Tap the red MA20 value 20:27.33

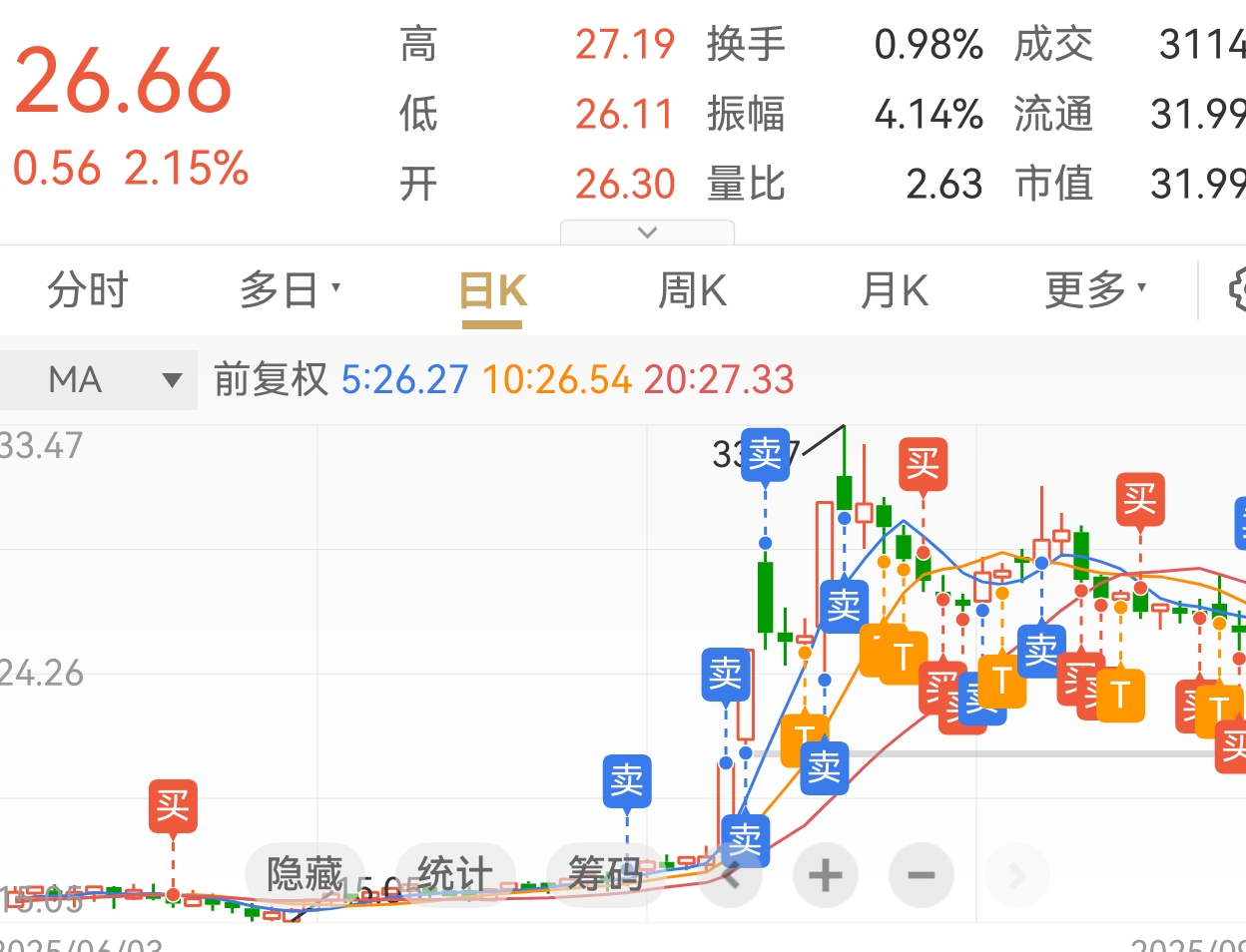[719, 379]
